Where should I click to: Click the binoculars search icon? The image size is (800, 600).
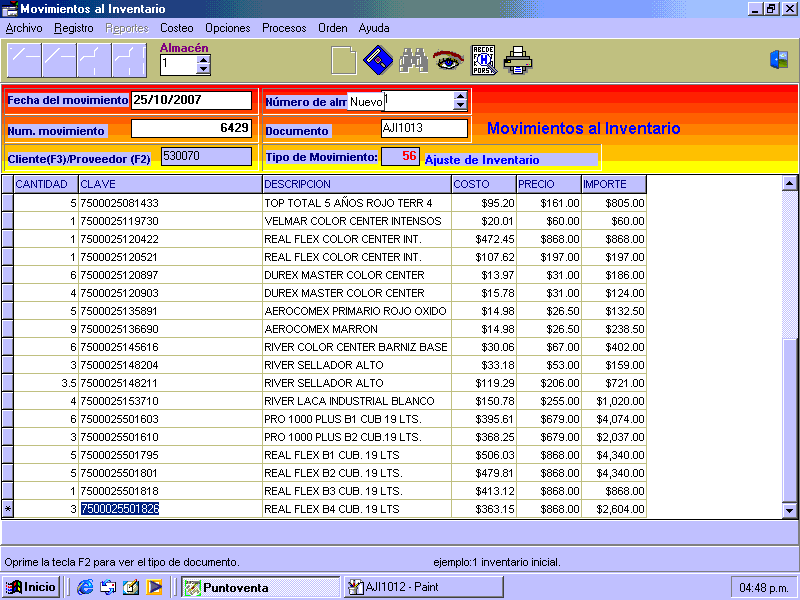click(x=413, y=61)
